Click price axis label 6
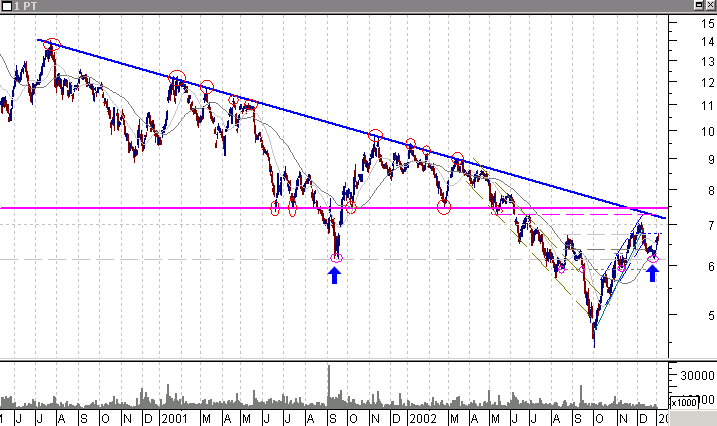 [x=711, y=266]
